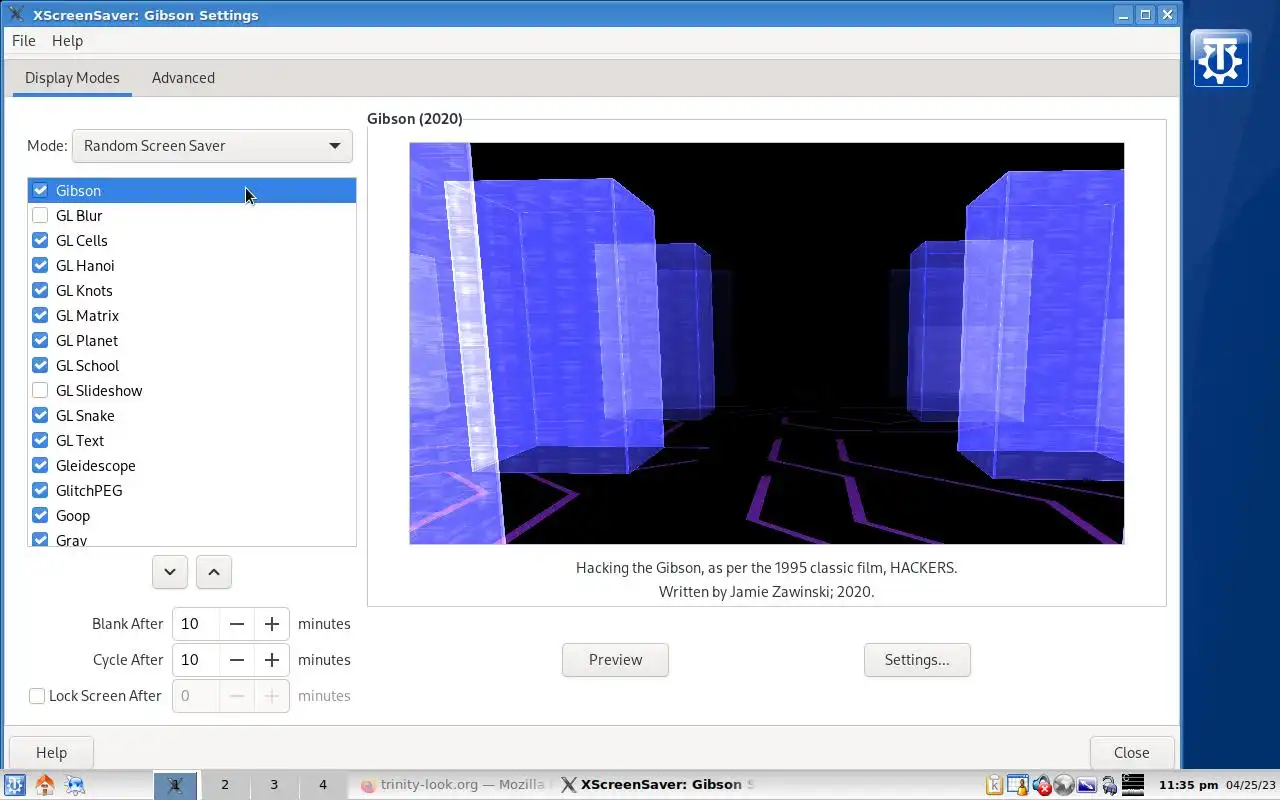The height and width of the screenshot is (800, 1280).
Task: Switch to the trinity-look.org Mozilla taskbar entry
Action: pyautogui.click(x=452, y=785)
